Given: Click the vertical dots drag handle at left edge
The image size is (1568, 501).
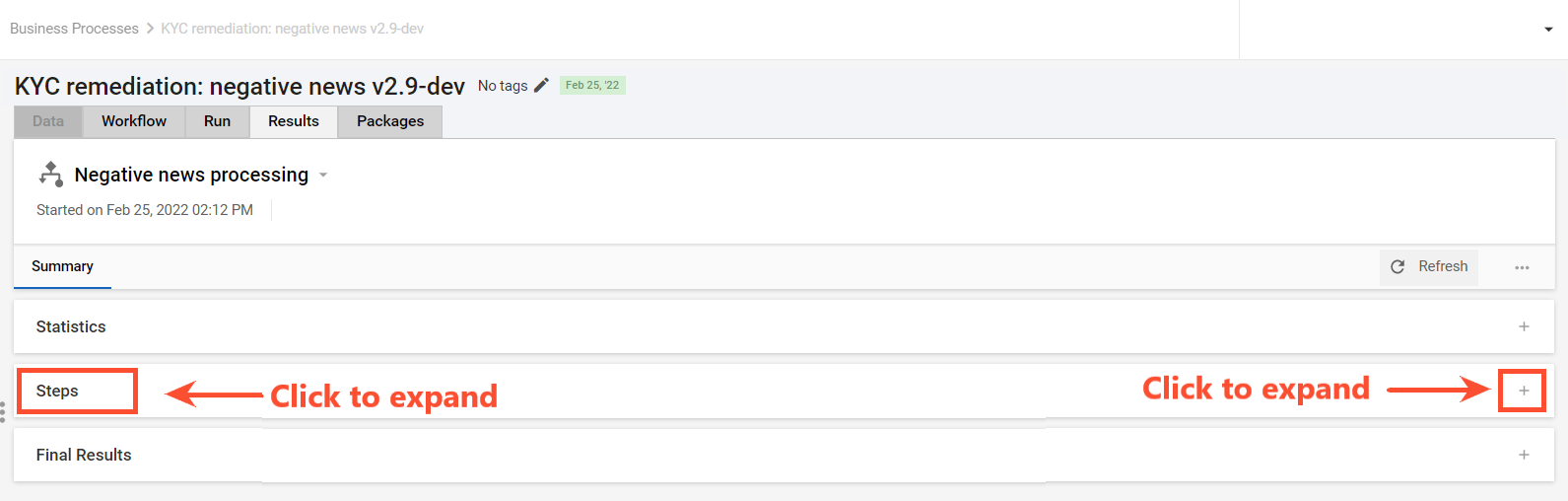Looking at the screenshot, I should pyautogui.click(x=3, y=412).
